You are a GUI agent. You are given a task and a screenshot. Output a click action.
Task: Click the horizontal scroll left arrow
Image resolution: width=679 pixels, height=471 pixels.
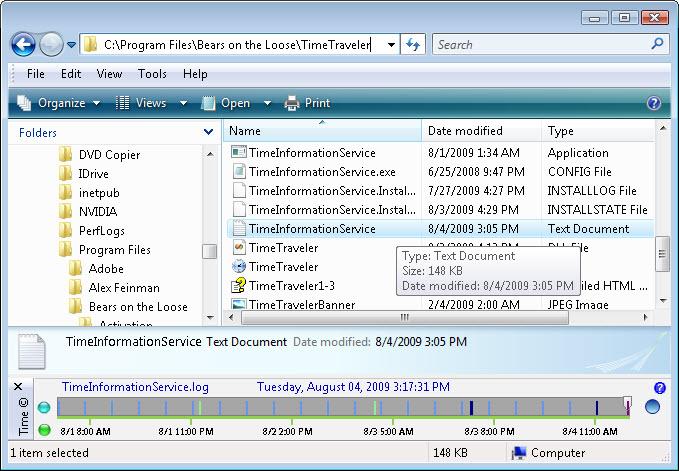pyautogui.click(x=231, y=317)
